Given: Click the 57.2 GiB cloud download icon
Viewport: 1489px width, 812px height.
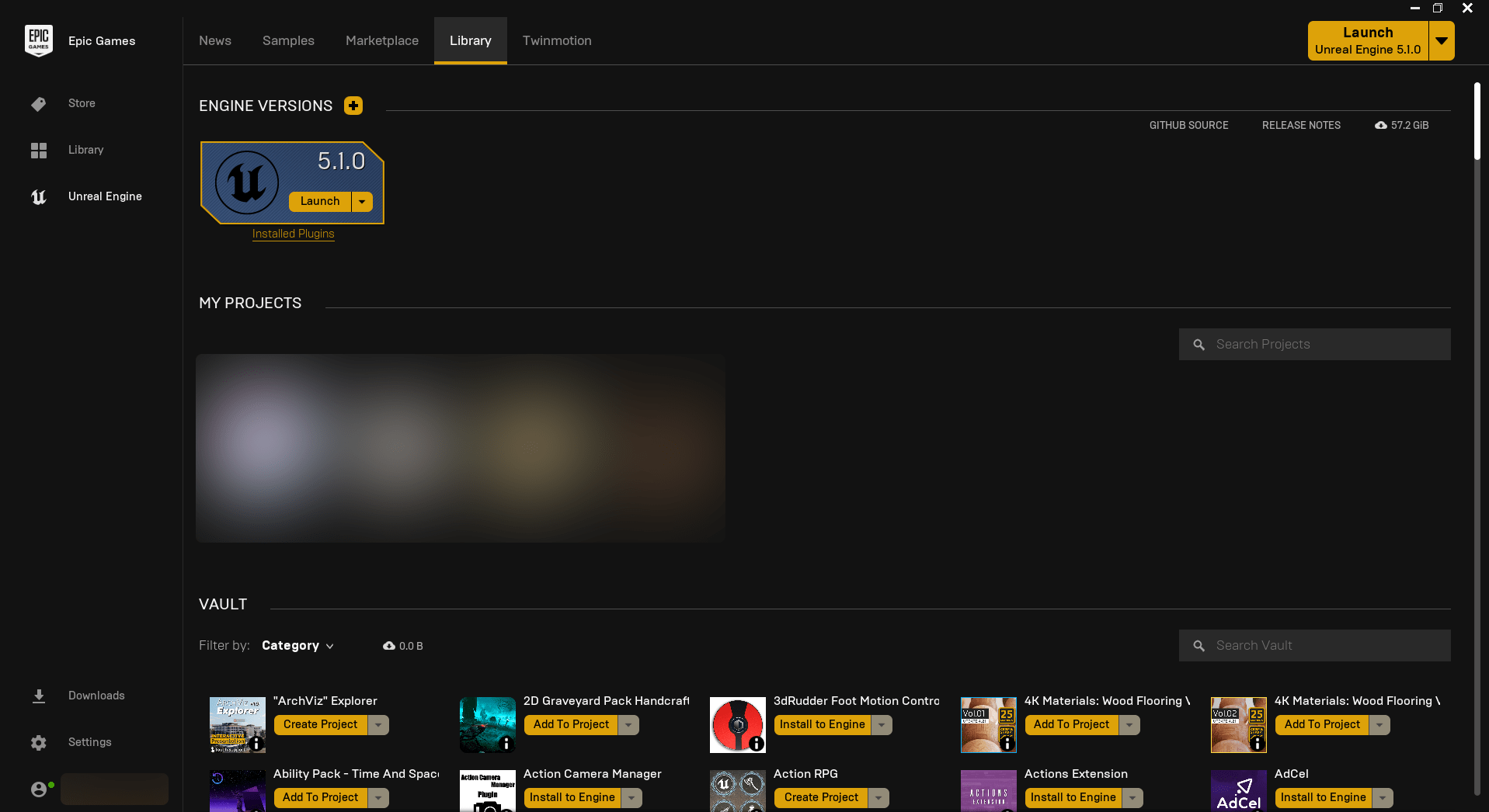Looking at the screenshot, I should (x=1381, y=125).
